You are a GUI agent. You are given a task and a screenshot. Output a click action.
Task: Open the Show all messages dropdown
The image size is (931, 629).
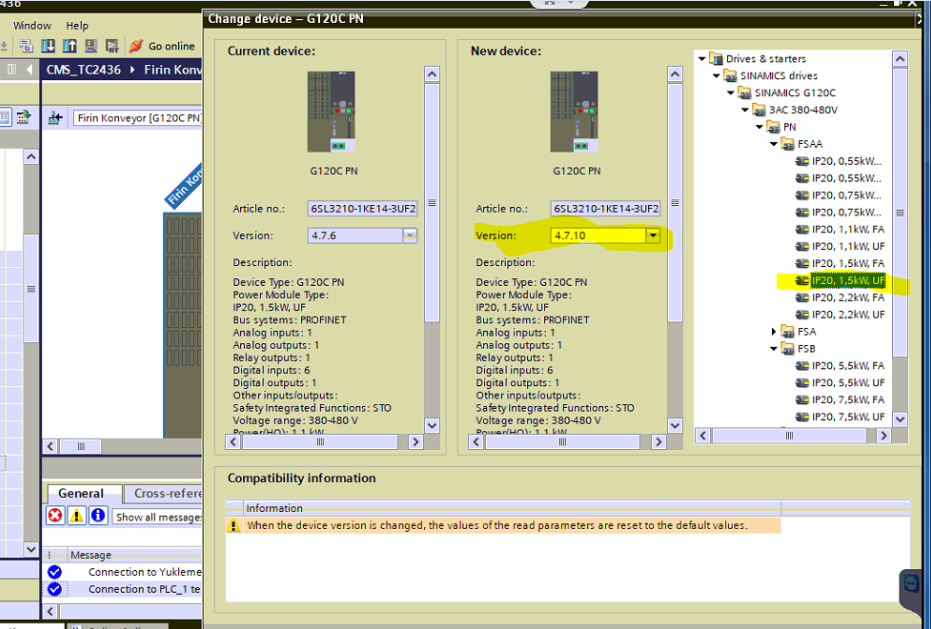pos(157,517)
